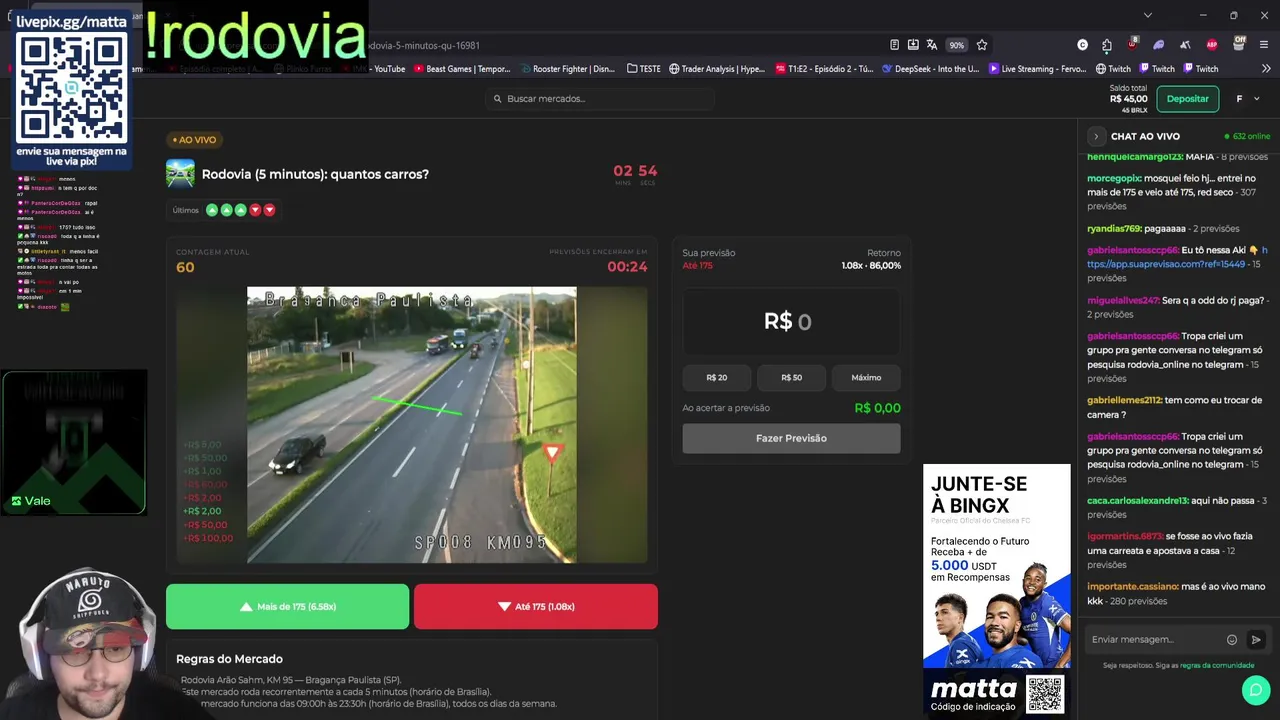Click the Fazer Previsão button
The width and height of the screenshot is (1280, 720).
[x=791, y=438]
